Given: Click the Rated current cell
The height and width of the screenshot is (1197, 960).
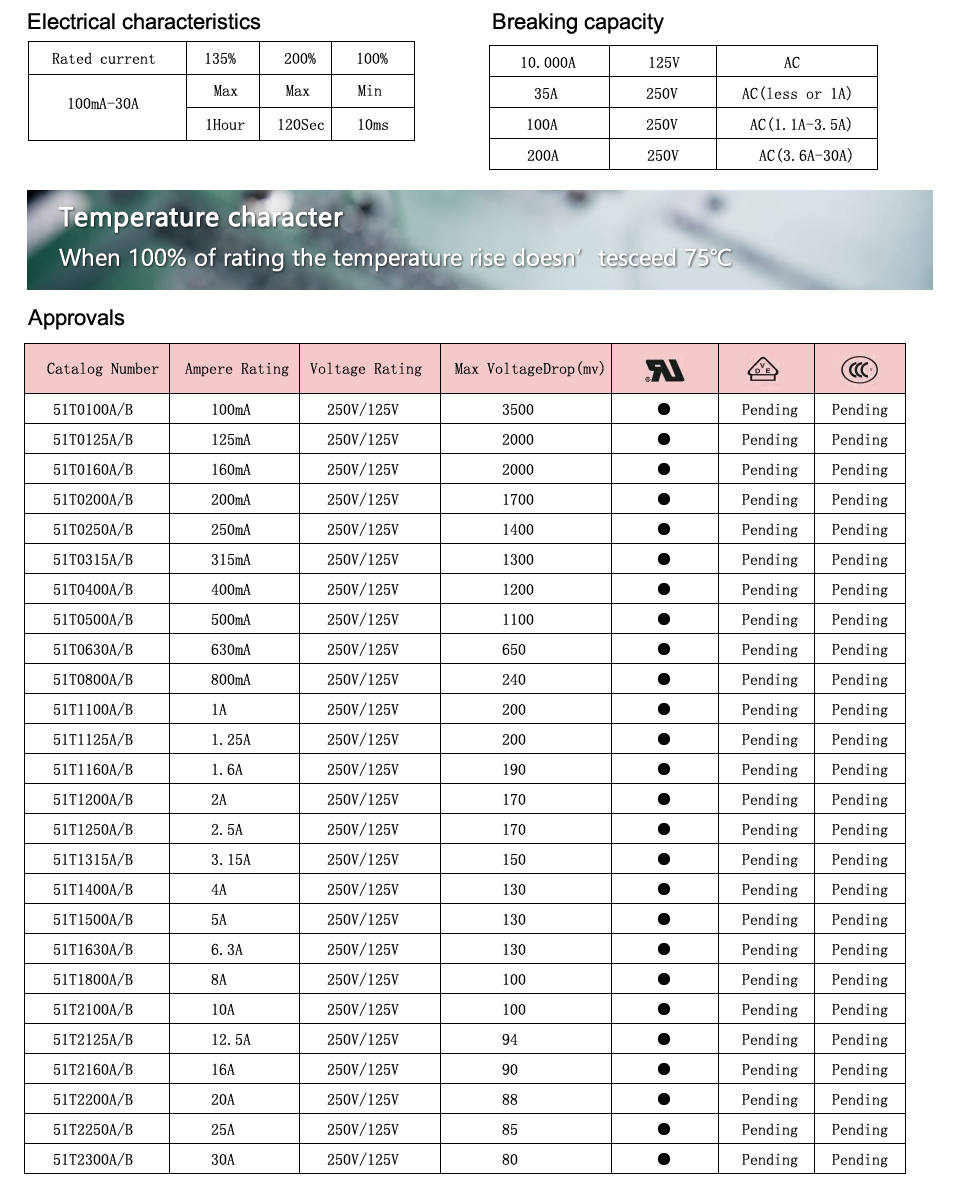Looking at the screenshot, I should (x=107, y=59).
